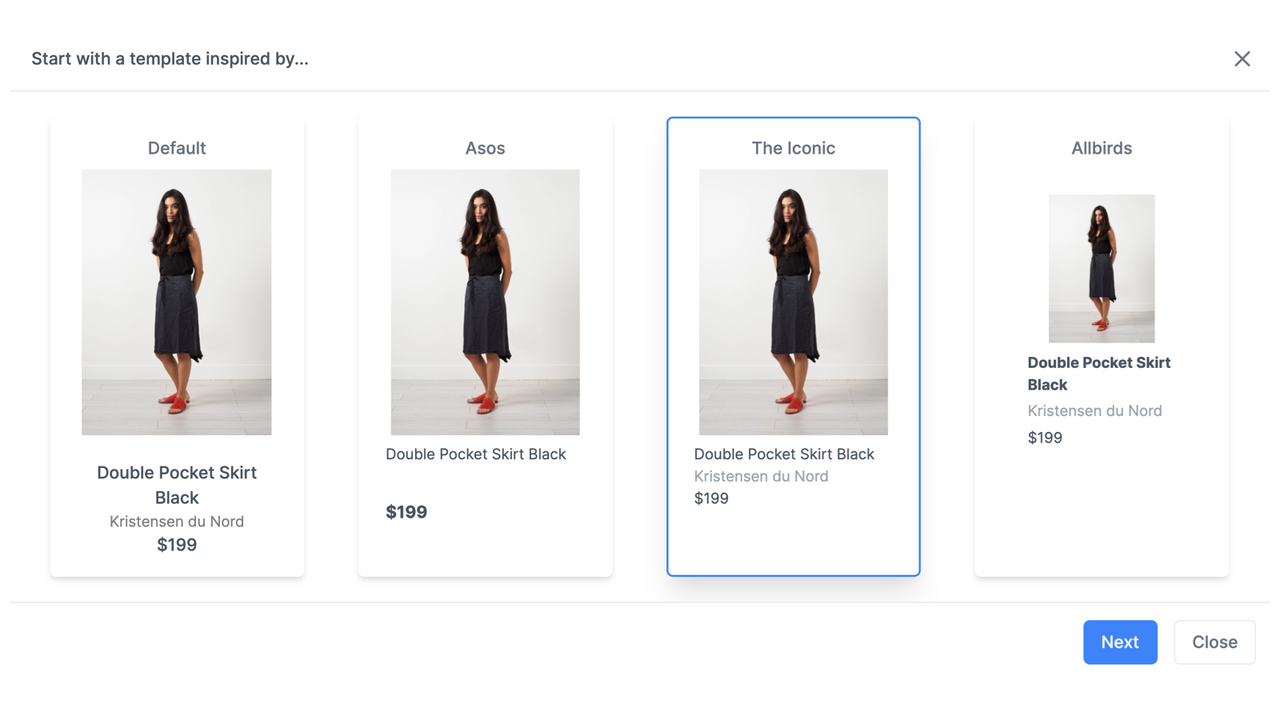
Task: Click the Asos template heading label
Action: [485, 147]
